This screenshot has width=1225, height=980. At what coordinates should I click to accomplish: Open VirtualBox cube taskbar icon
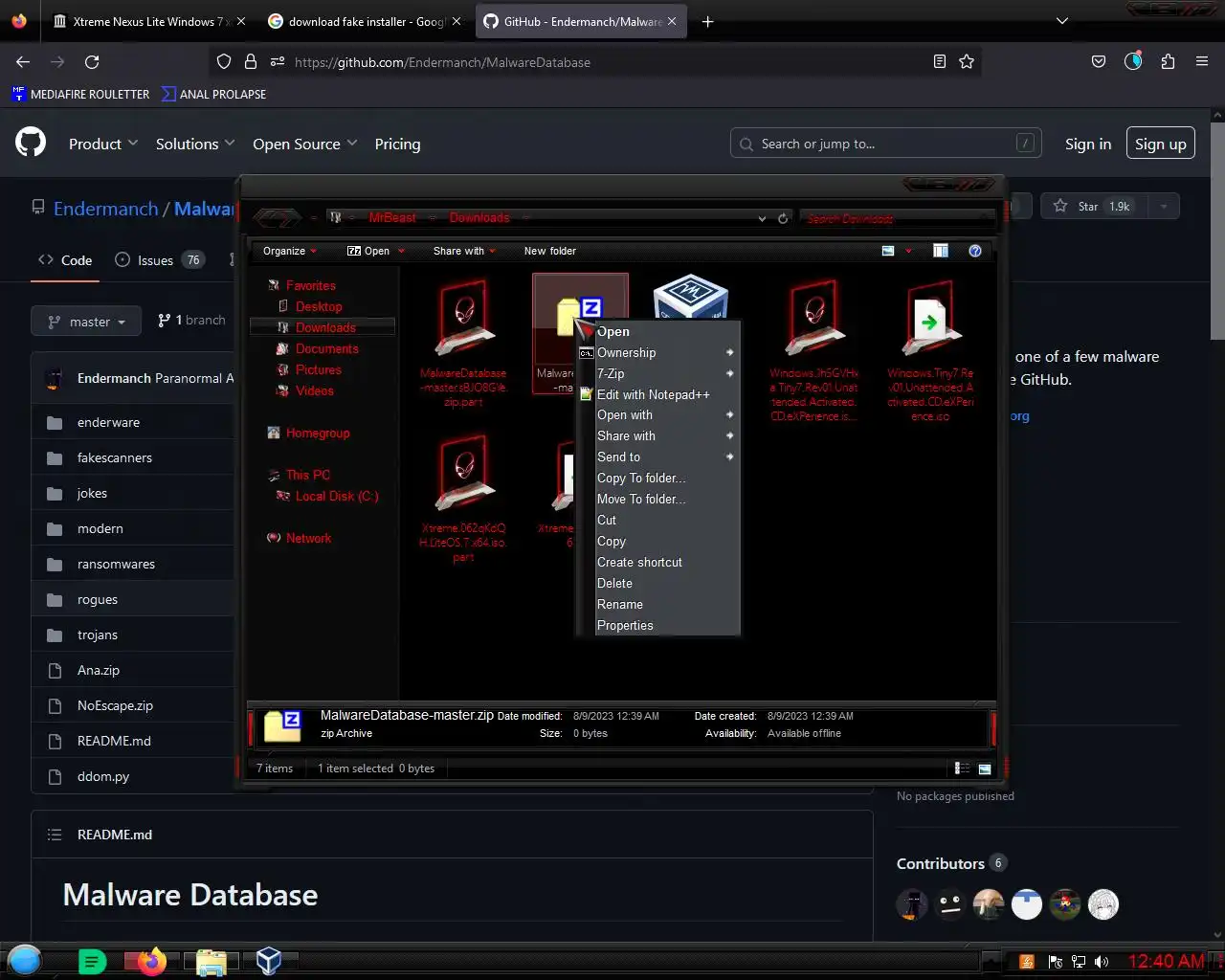tap(269, 961)
